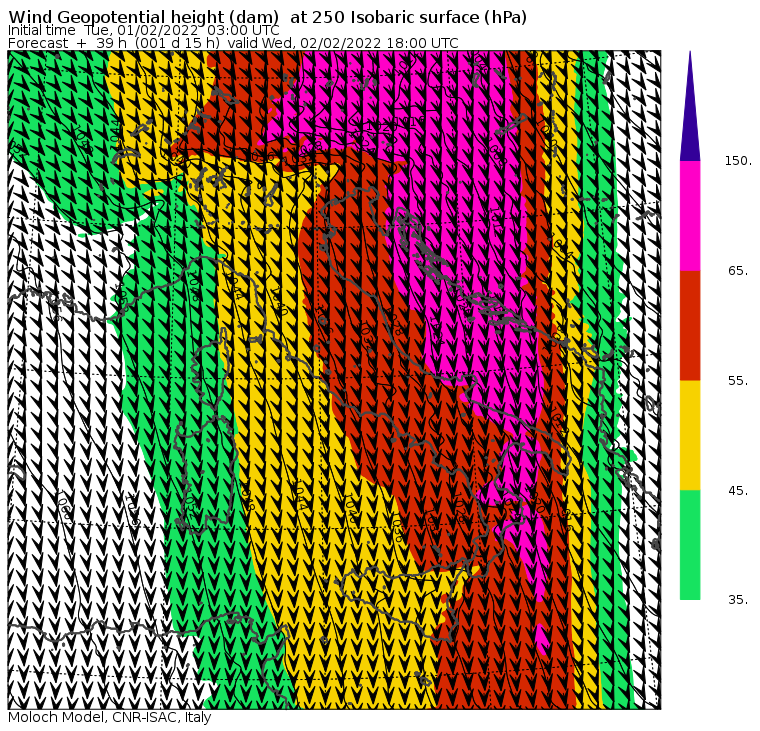
Task: Click the legend value label 35.
Action: click(739, 600)
